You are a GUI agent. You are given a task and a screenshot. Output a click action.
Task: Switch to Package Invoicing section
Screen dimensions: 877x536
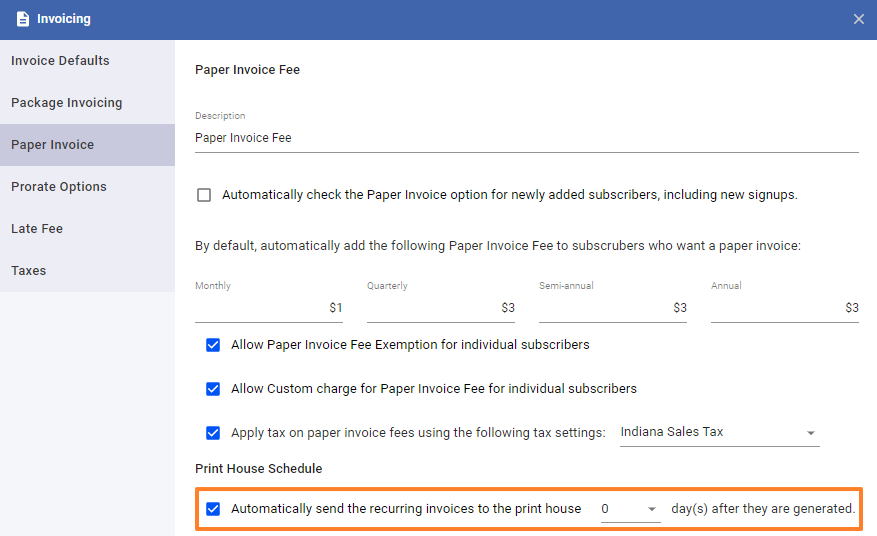[87, 102]
